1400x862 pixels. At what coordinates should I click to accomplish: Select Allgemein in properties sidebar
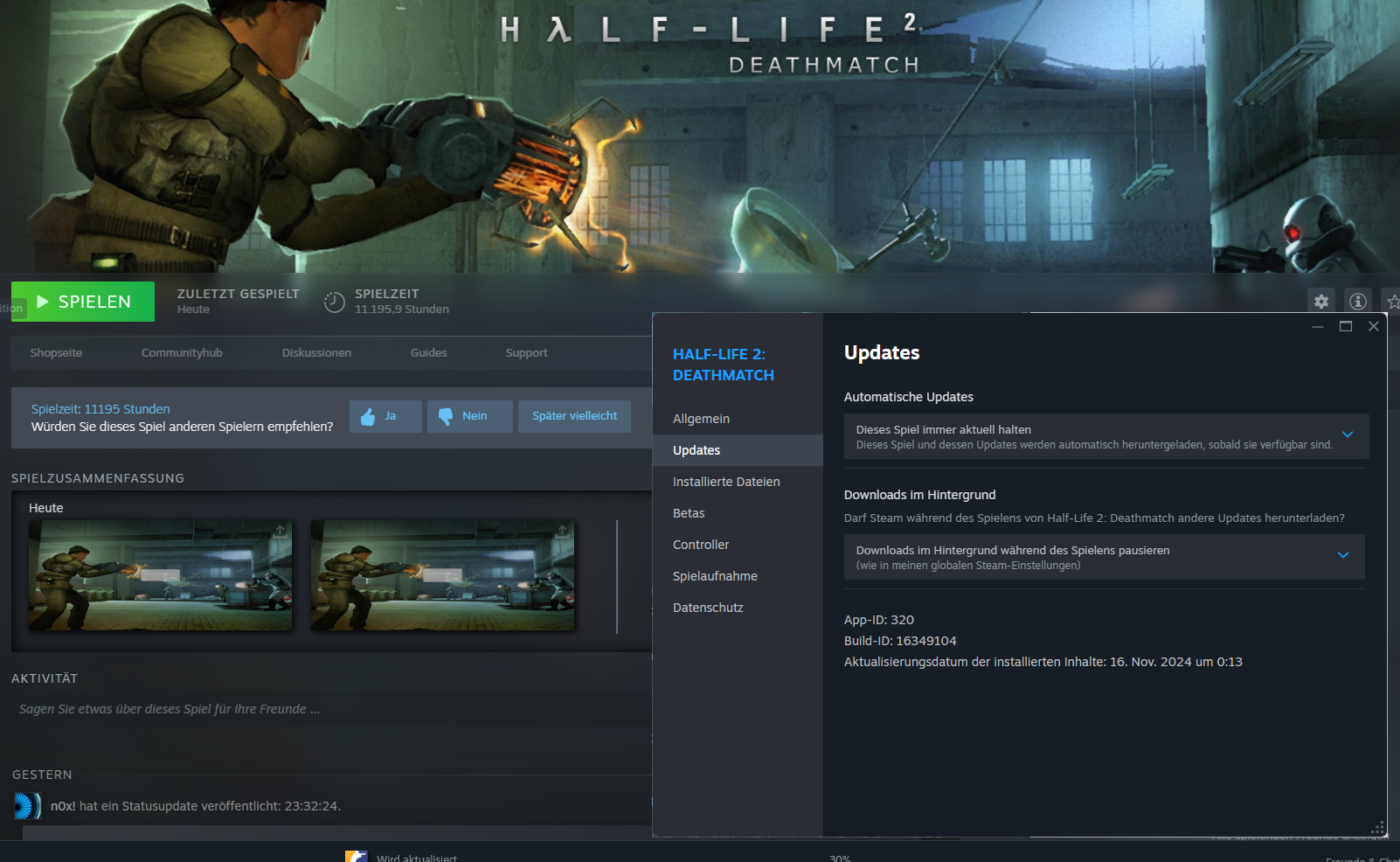click(x=738, y=419)
